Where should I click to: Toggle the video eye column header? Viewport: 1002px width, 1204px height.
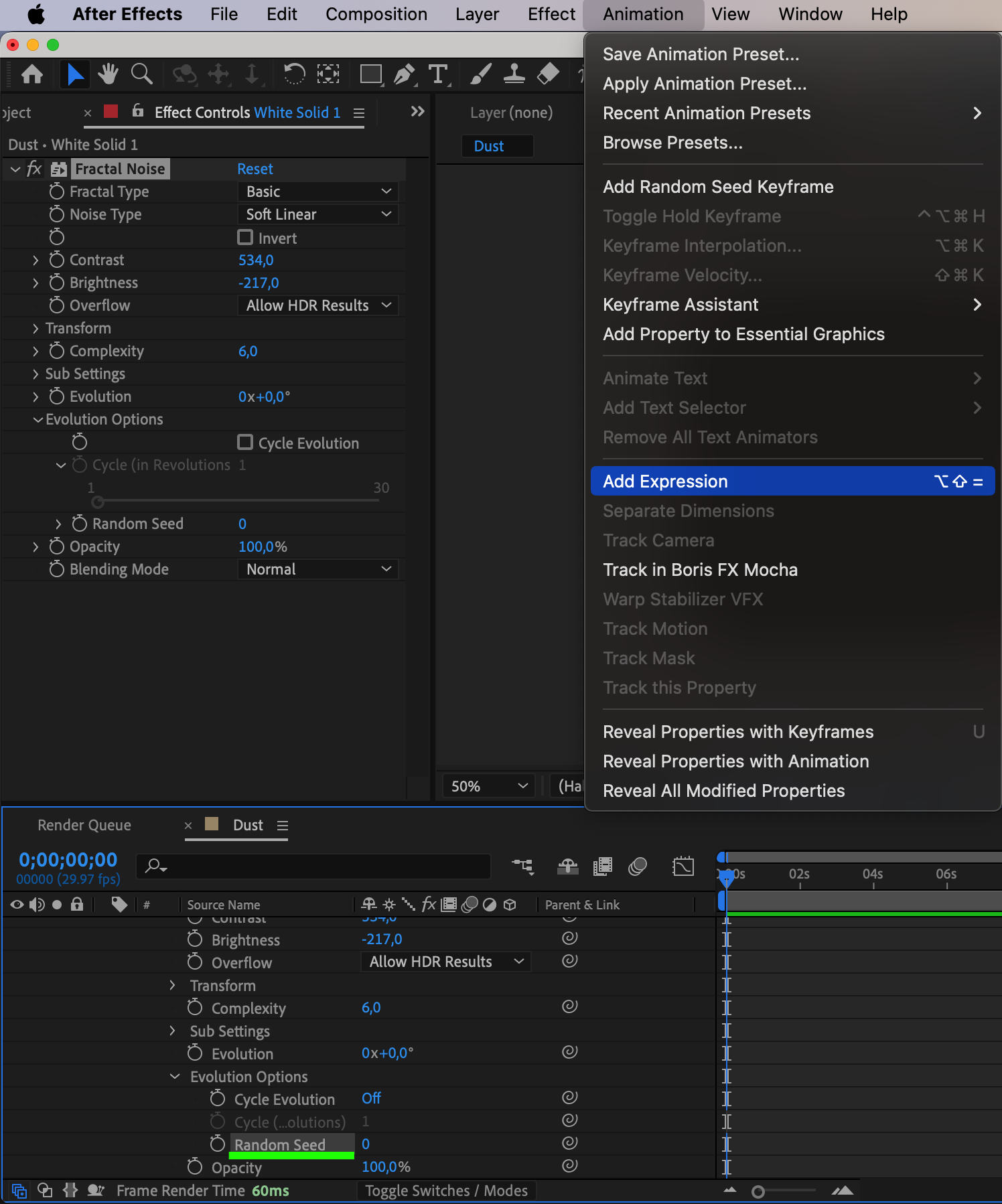[x=17, y=905]
